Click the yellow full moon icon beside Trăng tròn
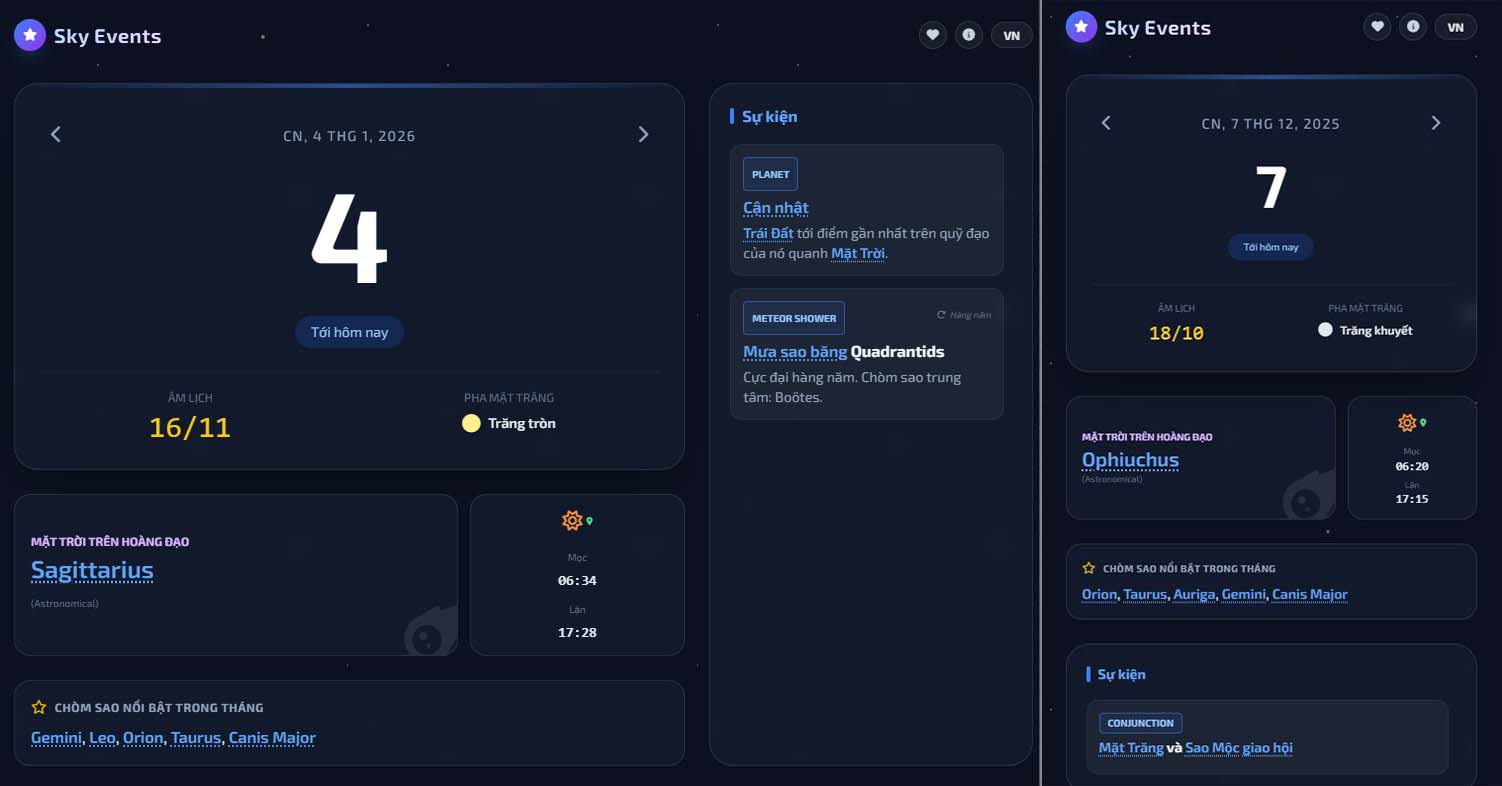 pos(471,423)
